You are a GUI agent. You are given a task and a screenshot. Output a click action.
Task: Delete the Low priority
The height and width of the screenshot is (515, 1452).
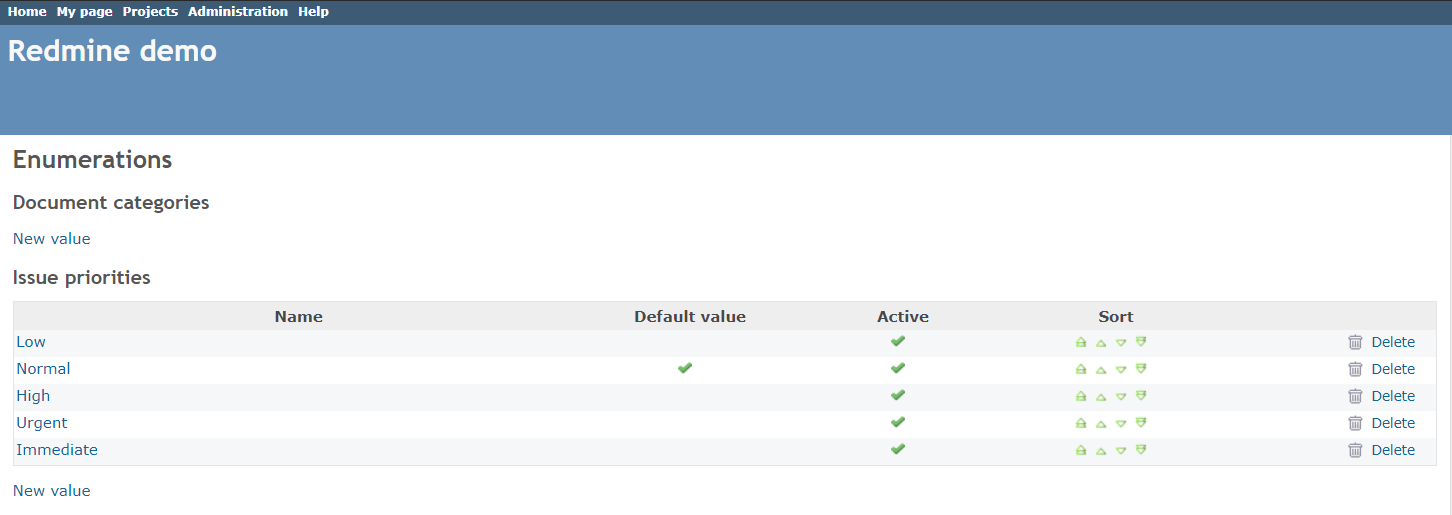point(1393,342)
